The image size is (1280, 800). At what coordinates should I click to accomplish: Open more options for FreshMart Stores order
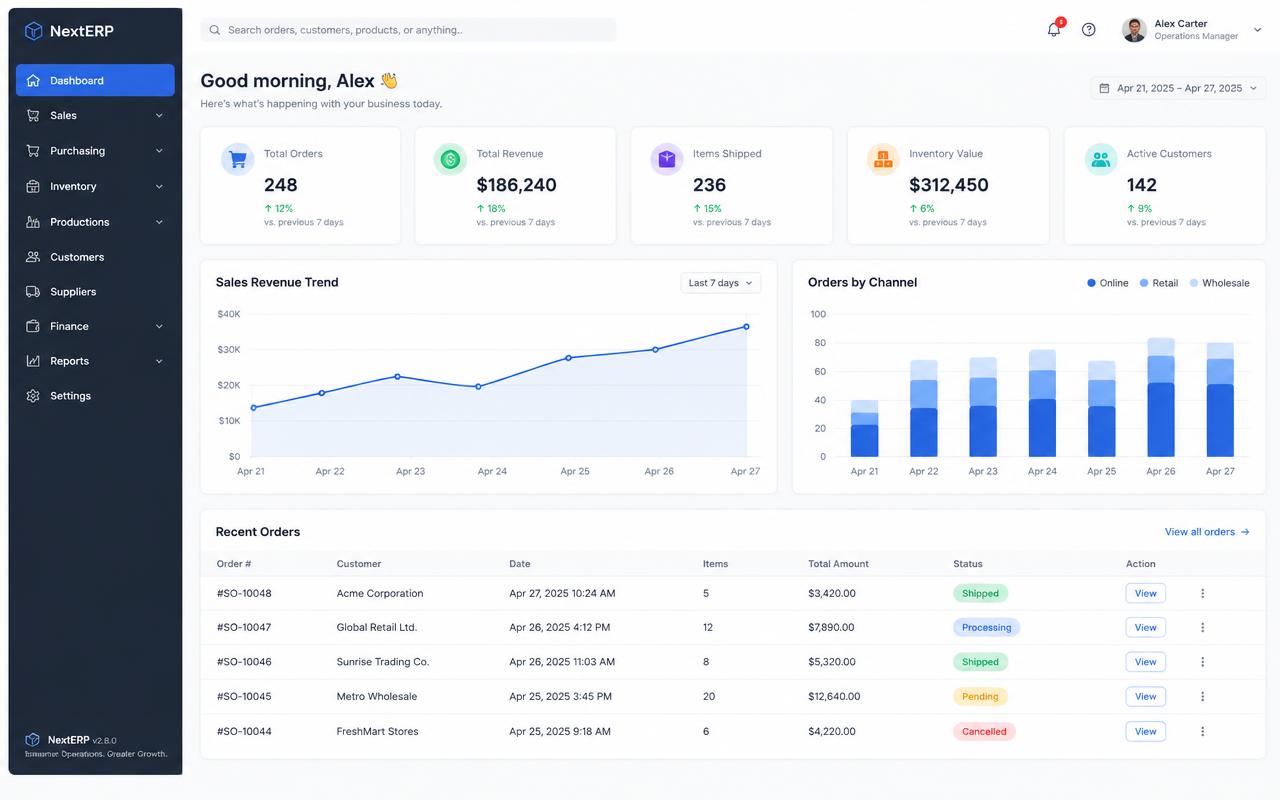pos(1202,732)
